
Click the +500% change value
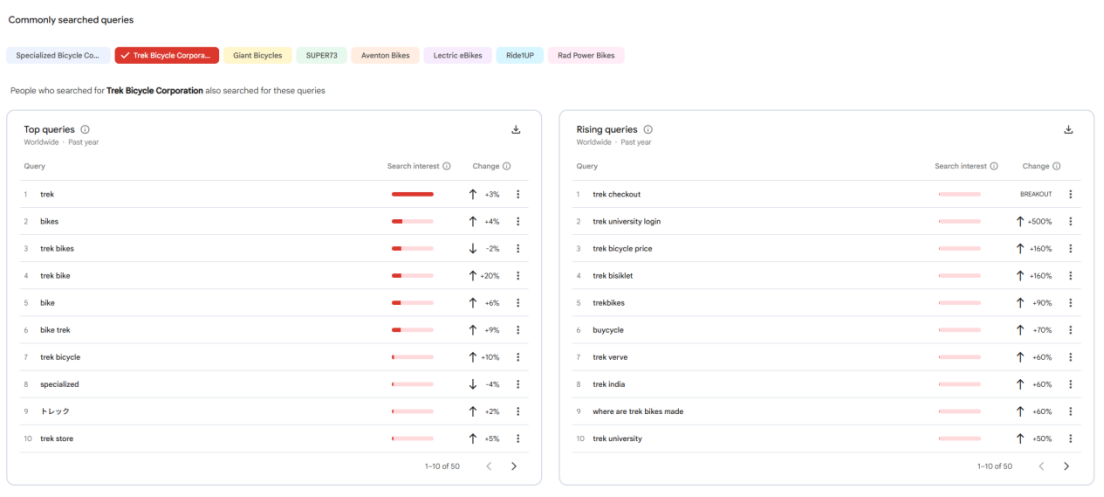pyautogui.click(x=1040, y=221)
